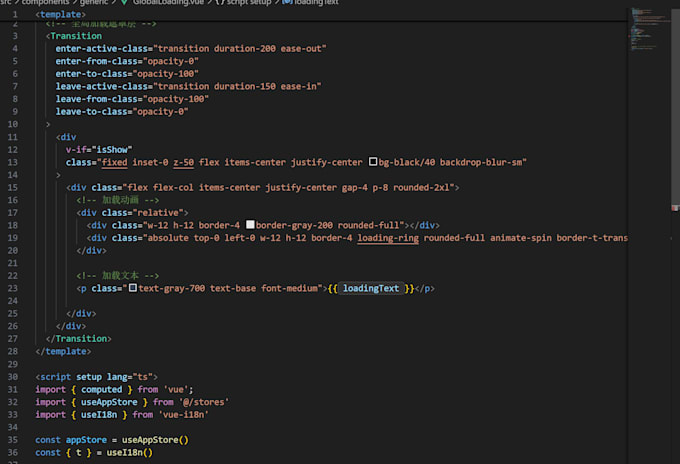This screenshot has width=680, height=464.
Task: Click line number 23 in gutter
Action: coord(13,288)
